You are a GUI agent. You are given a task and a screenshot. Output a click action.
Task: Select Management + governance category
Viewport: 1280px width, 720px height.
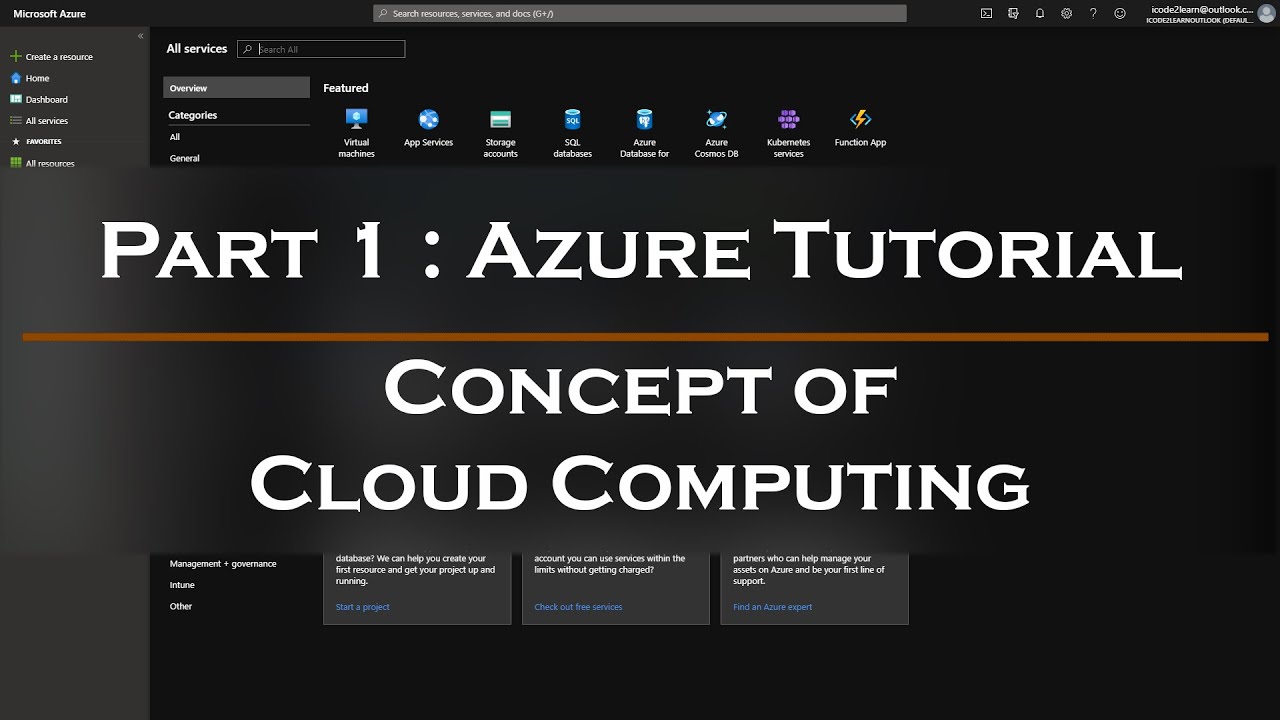coord(223,564)
